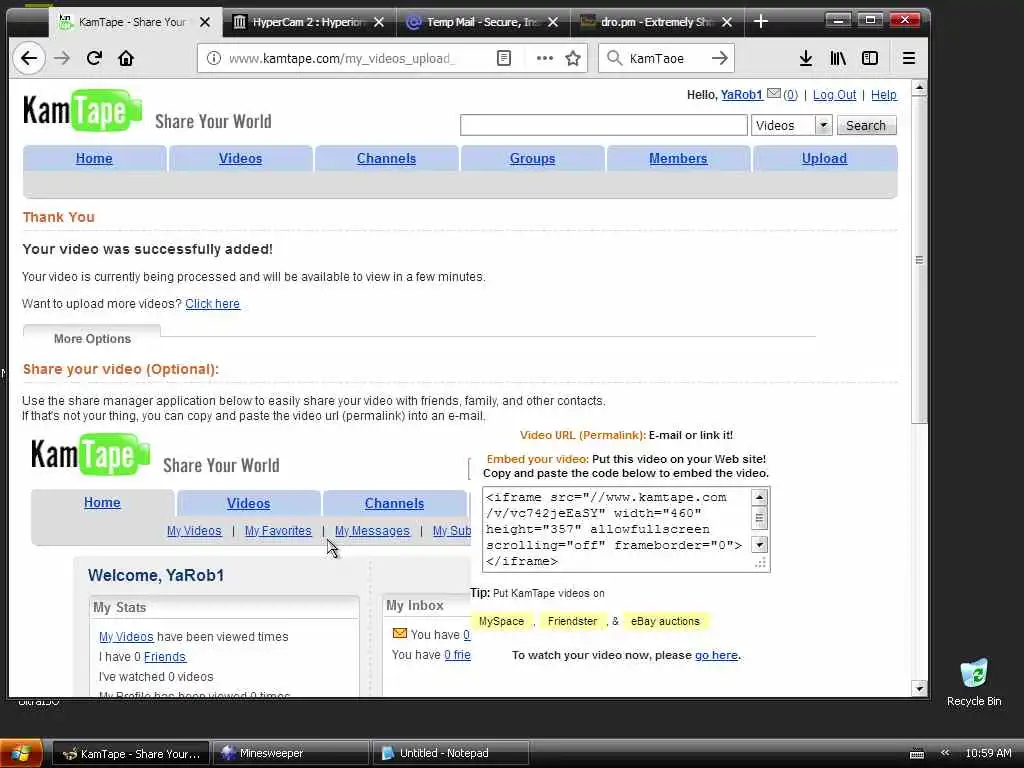Image resolution: width=1024 pixels, height=768 pixels.
Task: Bookmark this page with the star icon
Action: click(x=573, y=59)
